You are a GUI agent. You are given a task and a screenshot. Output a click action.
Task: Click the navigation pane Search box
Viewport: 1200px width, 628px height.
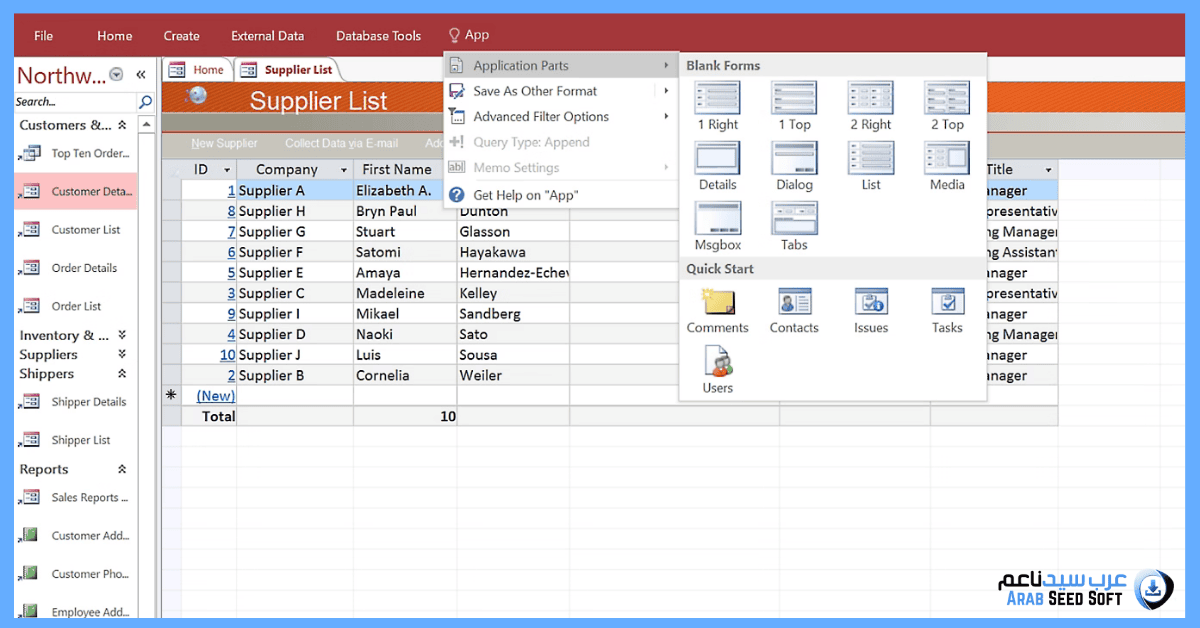tap(75, 102)
